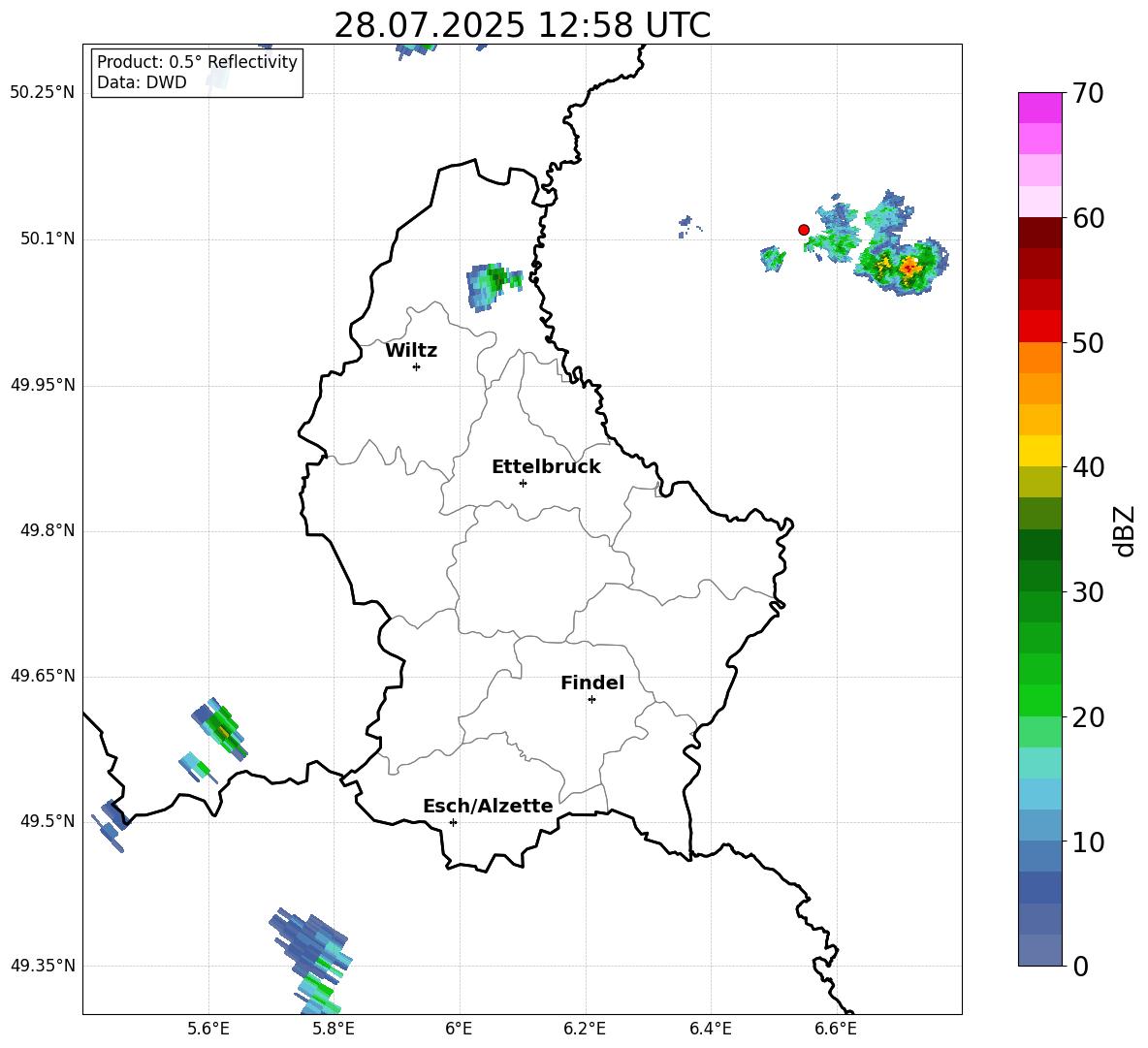Click the yellow swatch at 40 dBZ
1148x1048 pixels.
[x=1039, y=451]
